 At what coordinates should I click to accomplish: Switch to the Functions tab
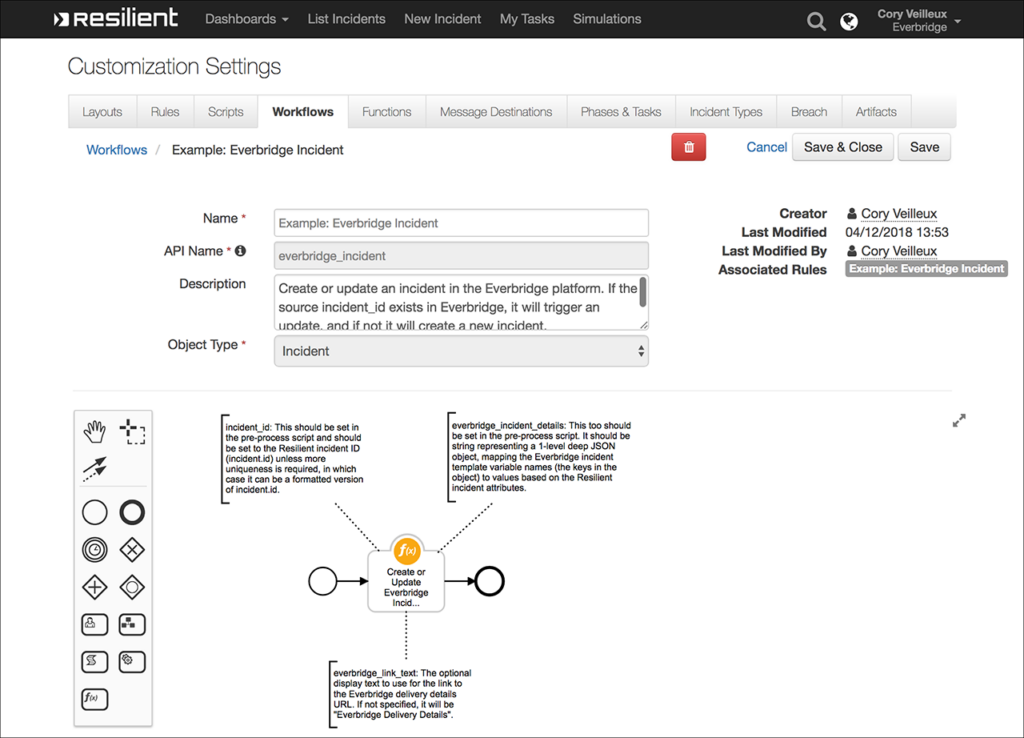387,112
